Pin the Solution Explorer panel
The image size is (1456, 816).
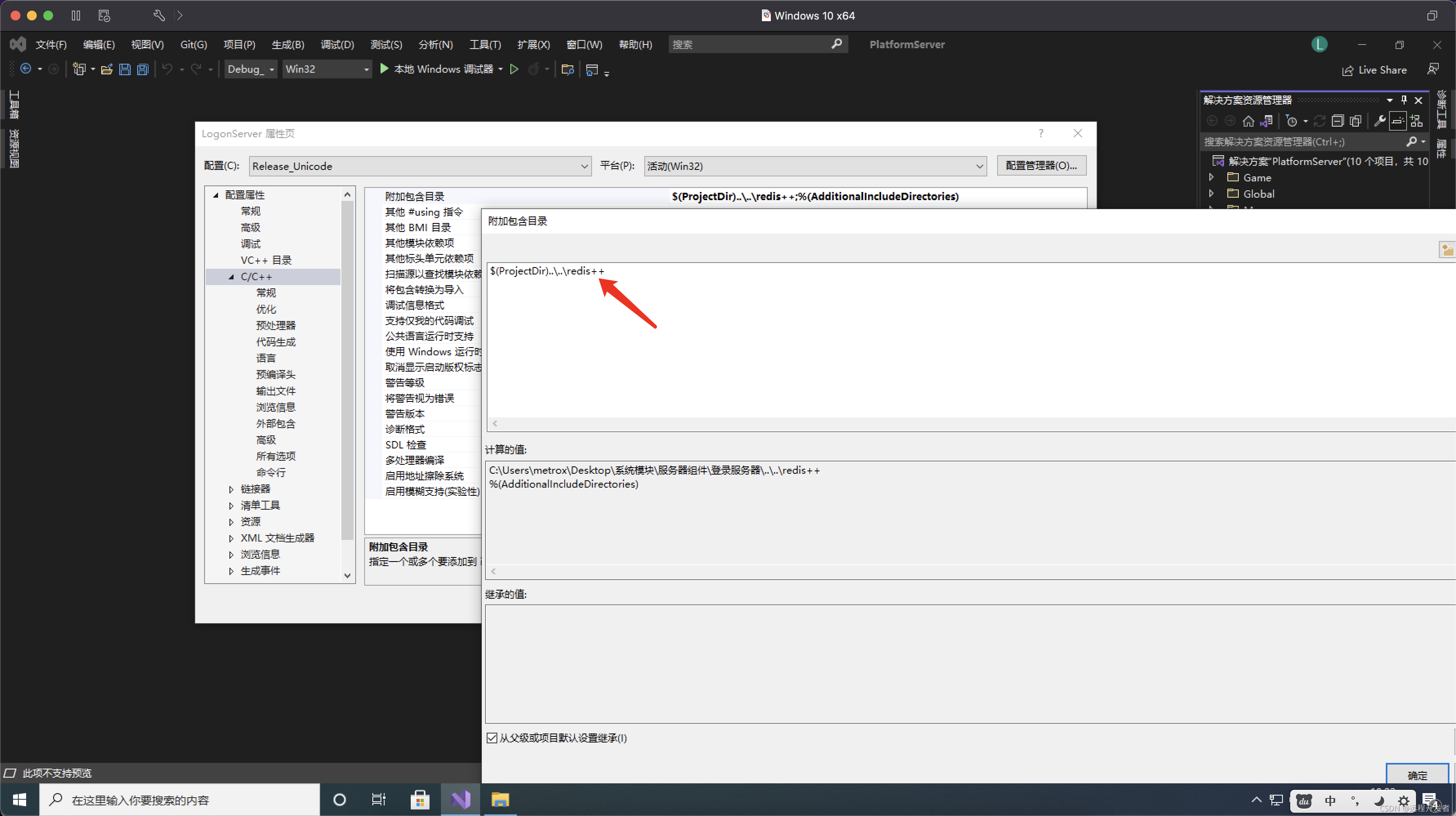click(x=1404, y=100)
